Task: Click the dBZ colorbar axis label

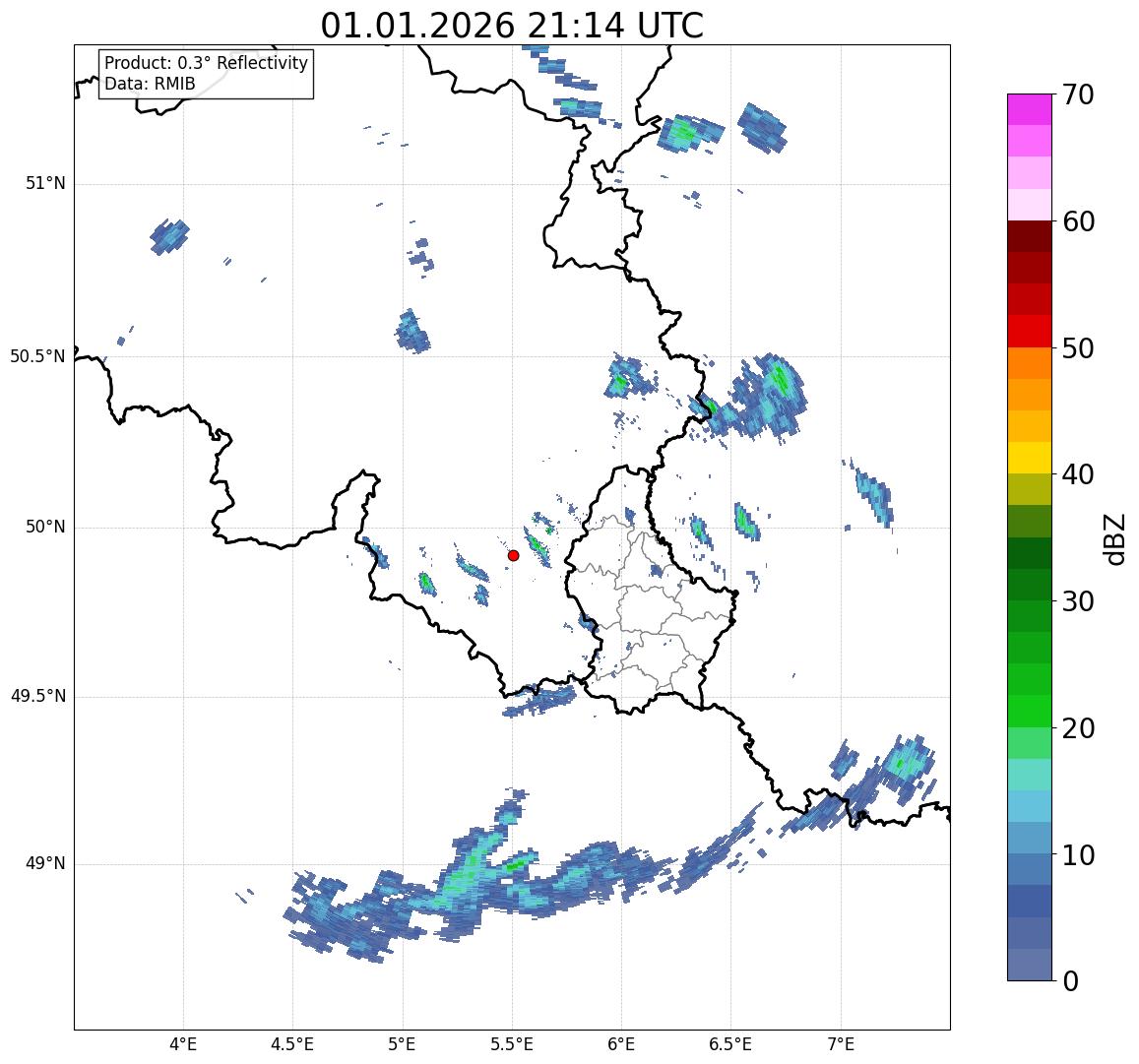Action: (1113, 539)
